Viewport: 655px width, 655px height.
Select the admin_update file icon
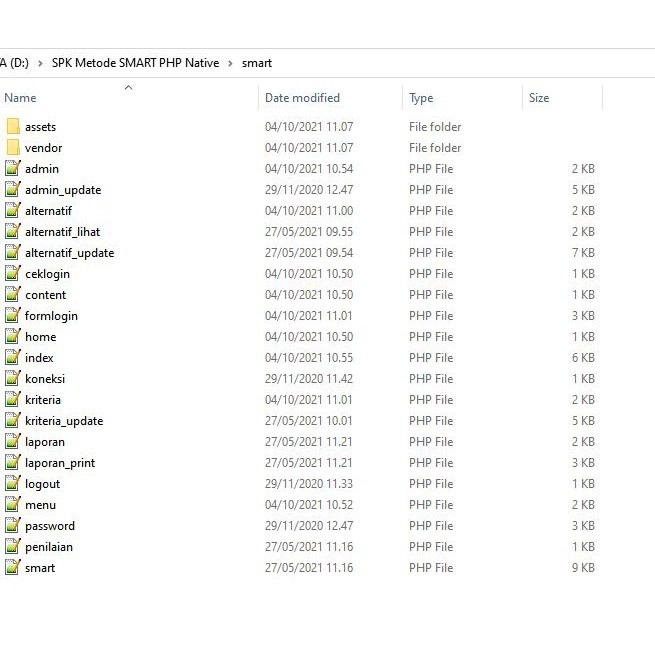pyautogui.click(x=13, y=189)
